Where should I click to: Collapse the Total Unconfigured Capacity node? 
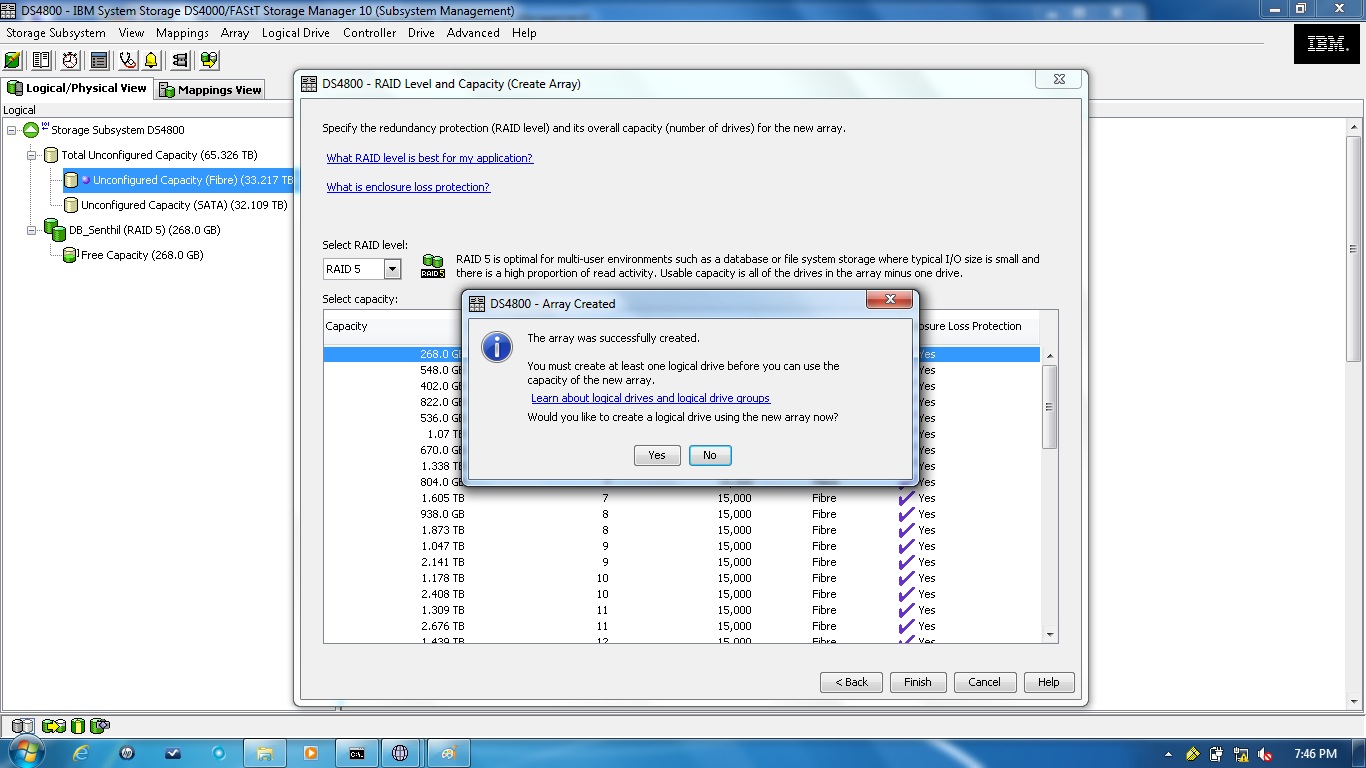click(x=33, y=155)
